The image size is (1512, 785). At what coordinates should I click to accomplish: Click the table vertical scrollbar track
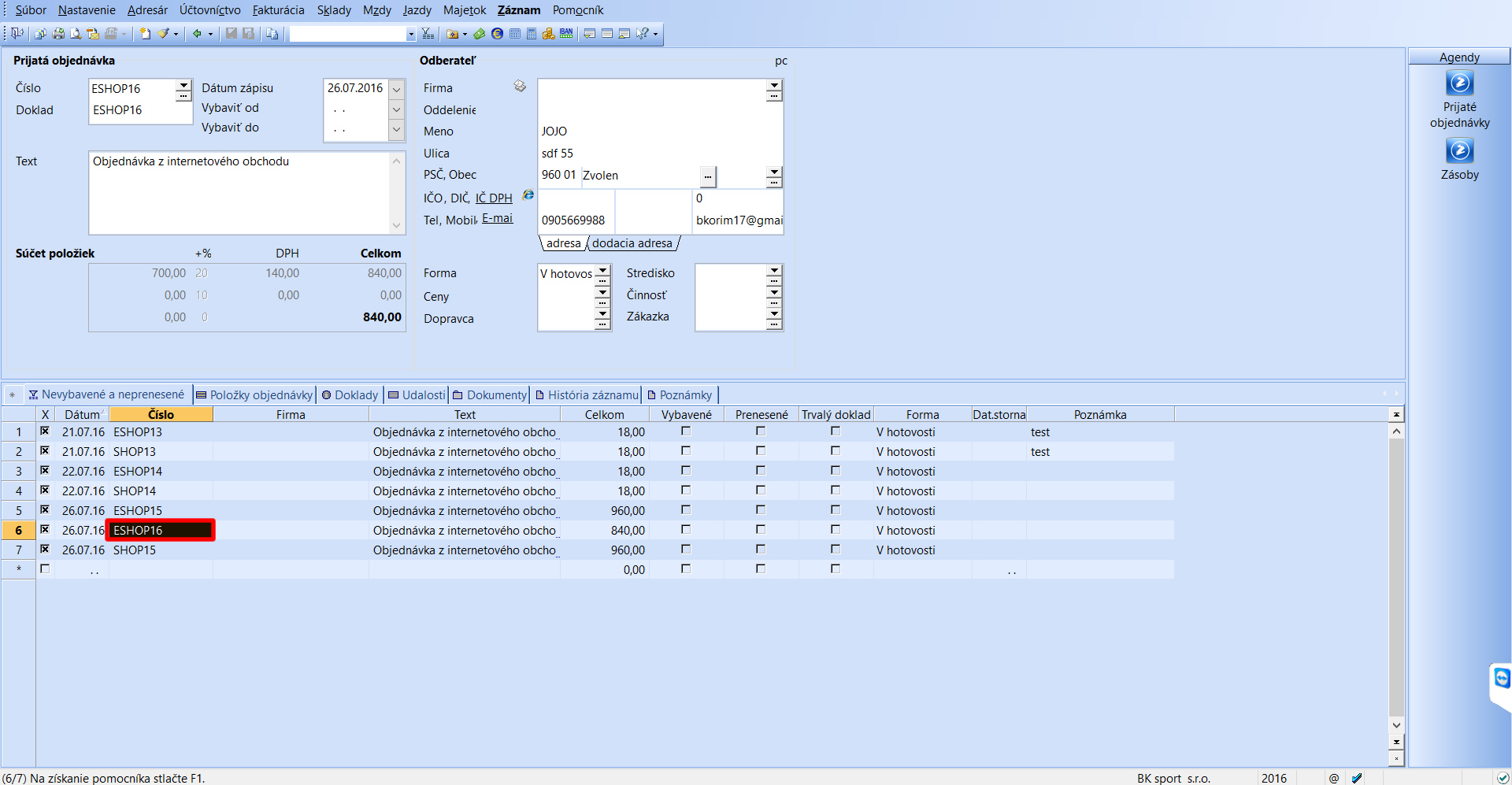coord(1396,579)
